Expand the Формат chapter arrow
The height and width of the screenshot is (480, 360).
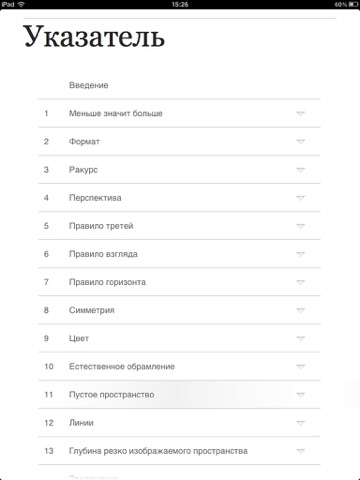300,142
